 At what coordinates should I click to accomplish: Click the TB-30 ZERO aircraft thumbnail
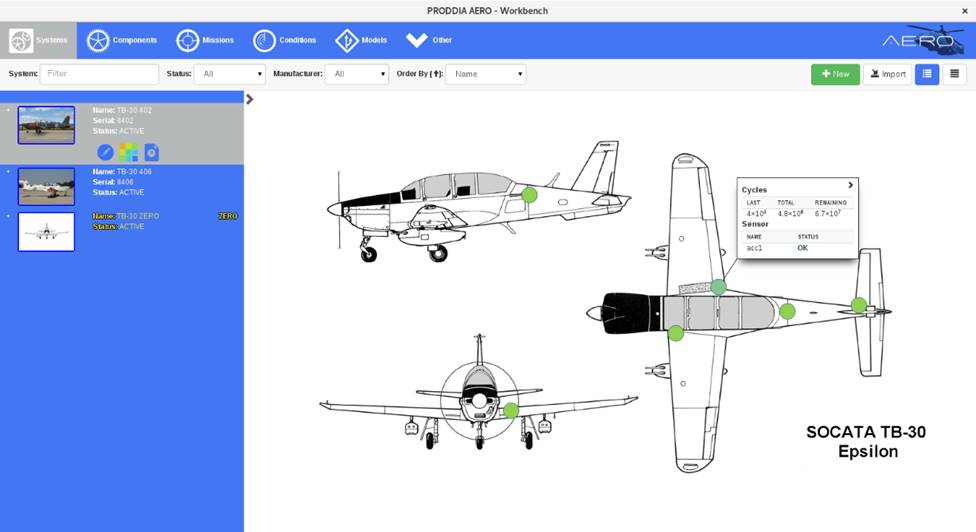[x=46, y=232]
